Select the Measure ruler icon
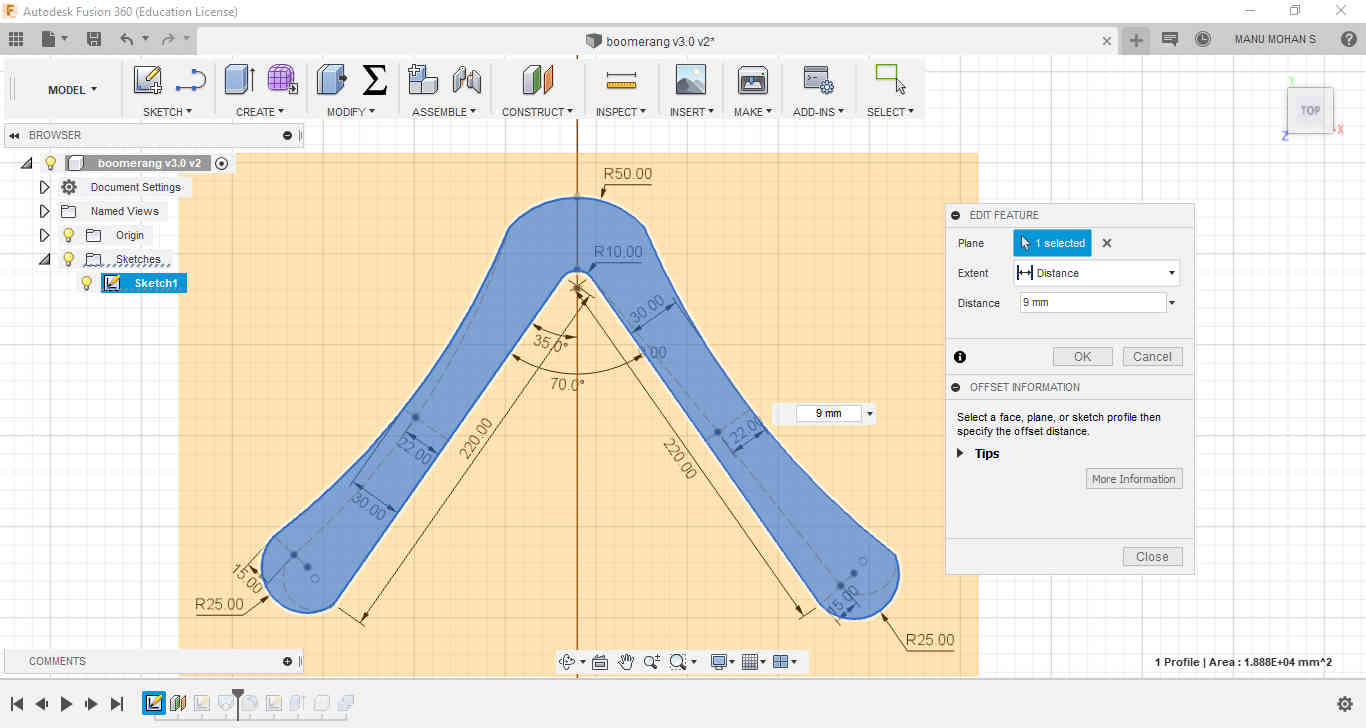Image resolution: width=1366 pixels, height=728 pixels. (621, 80)
